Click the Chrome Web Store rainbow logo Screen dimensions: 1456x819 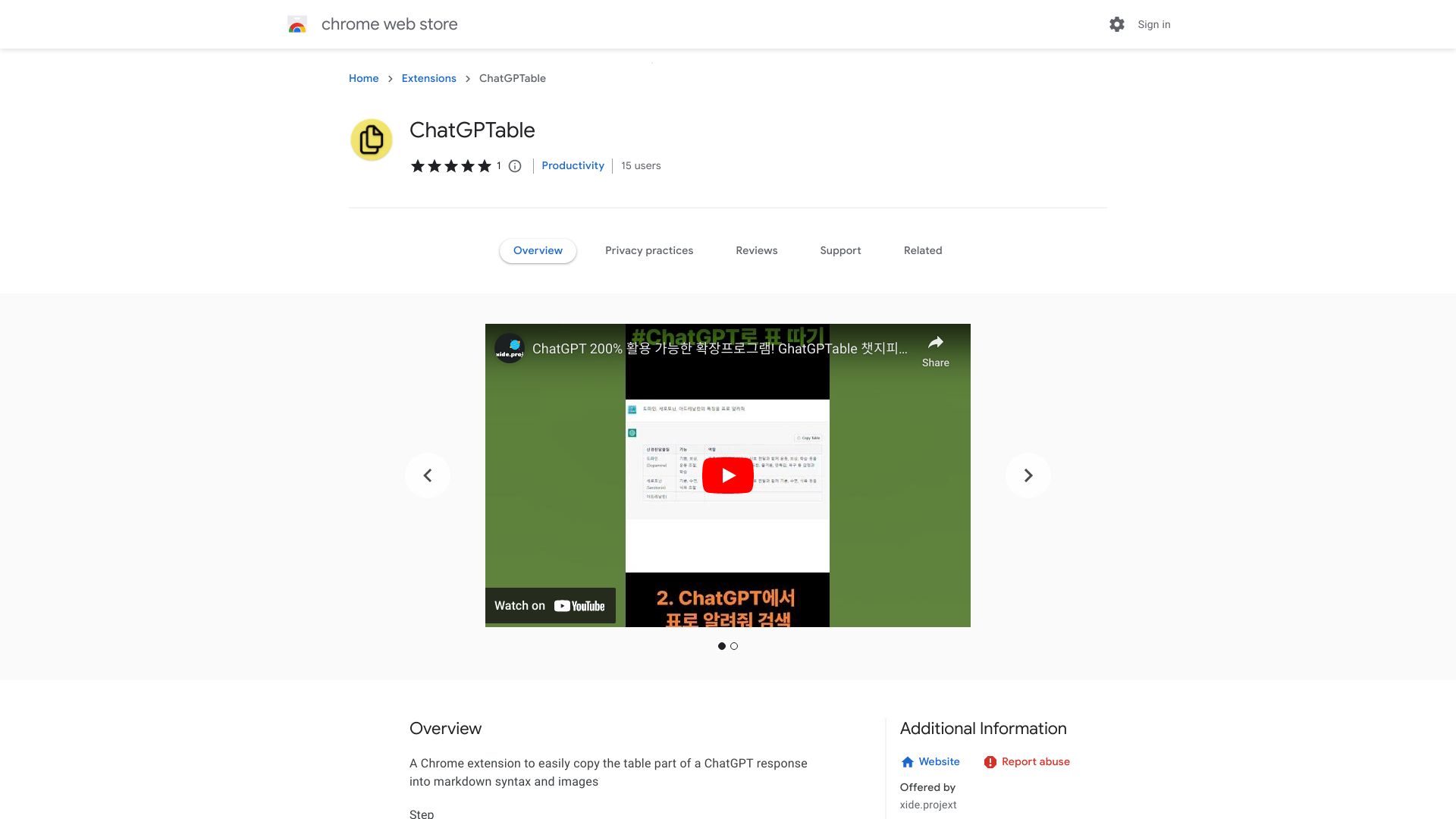pos(297,24)
